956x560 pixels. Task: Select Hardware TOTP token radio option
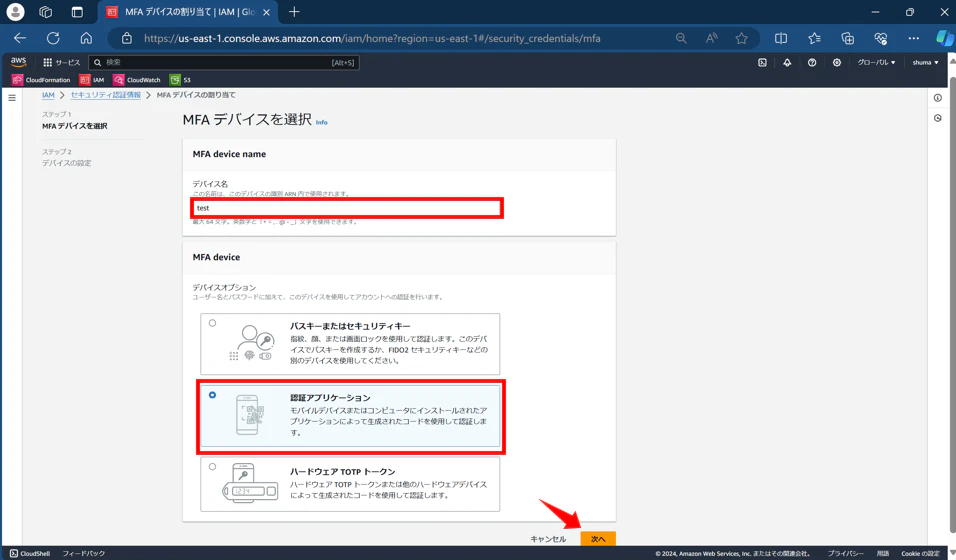click(212, 467)
